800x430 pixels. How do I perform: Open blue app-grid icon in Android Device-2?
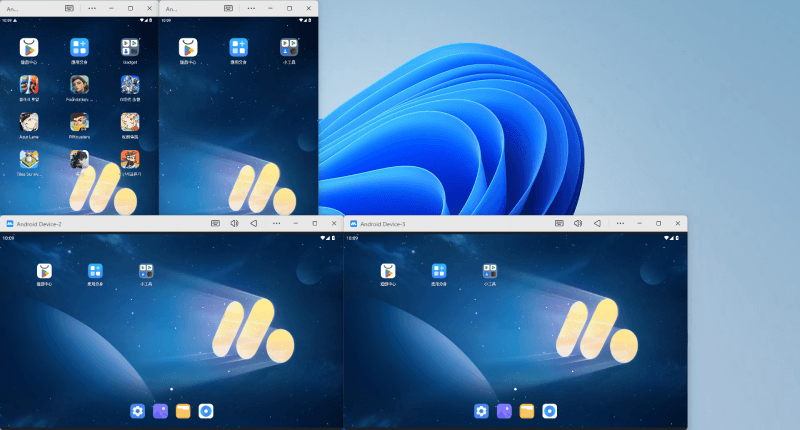click(95, 271)
